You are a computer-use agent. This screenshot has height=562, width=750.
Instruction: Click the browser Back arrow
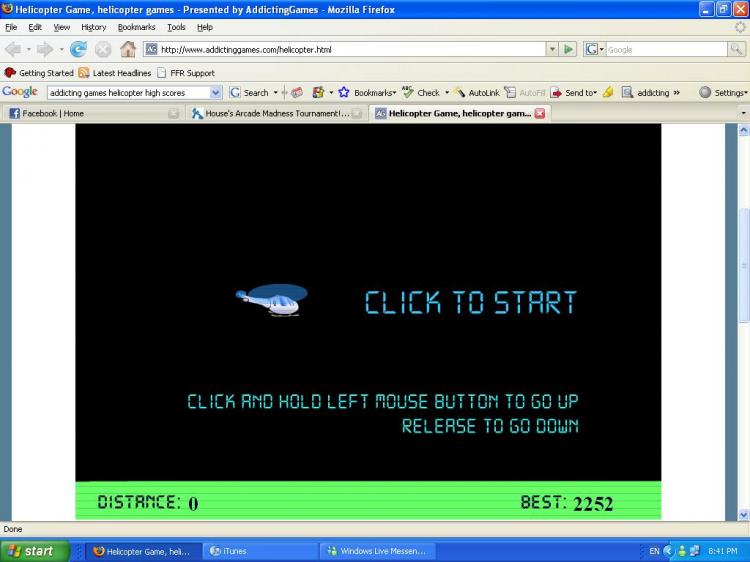click(13, 49)
